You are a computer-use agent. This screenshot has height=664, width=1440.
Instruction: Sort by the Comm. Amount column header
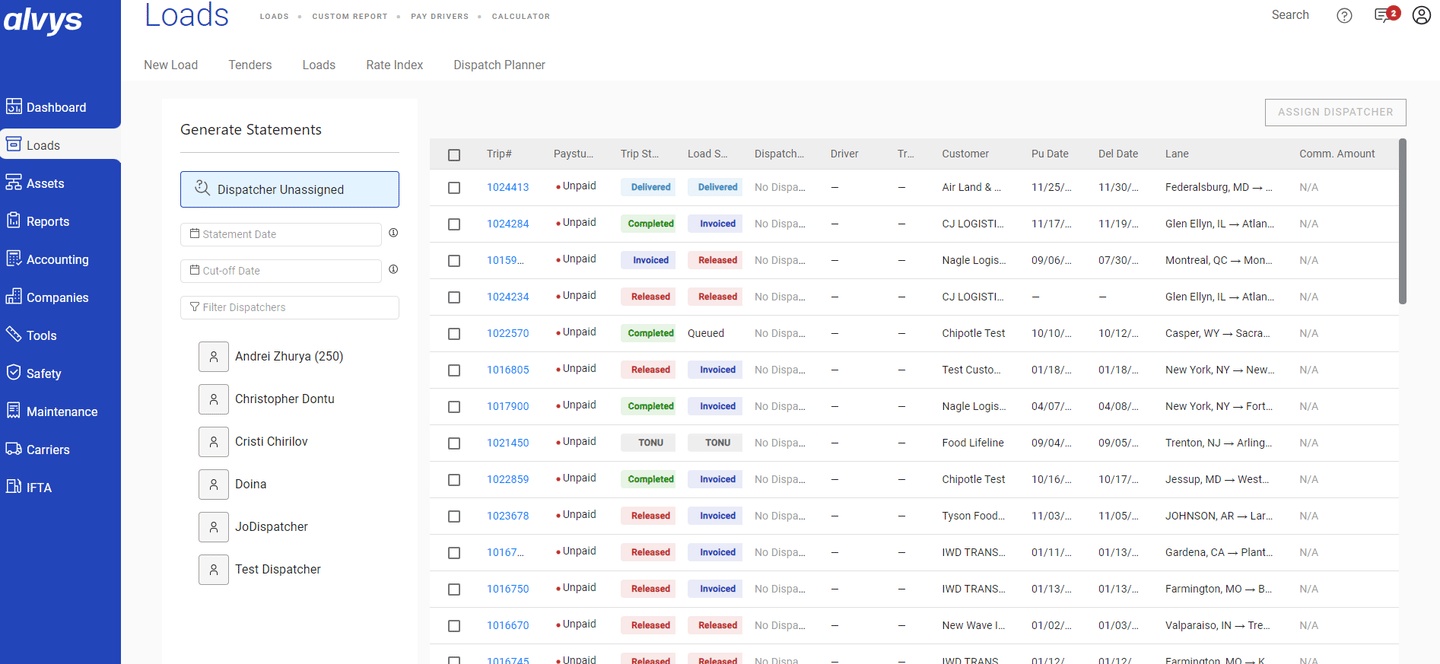pos(1337,154)
